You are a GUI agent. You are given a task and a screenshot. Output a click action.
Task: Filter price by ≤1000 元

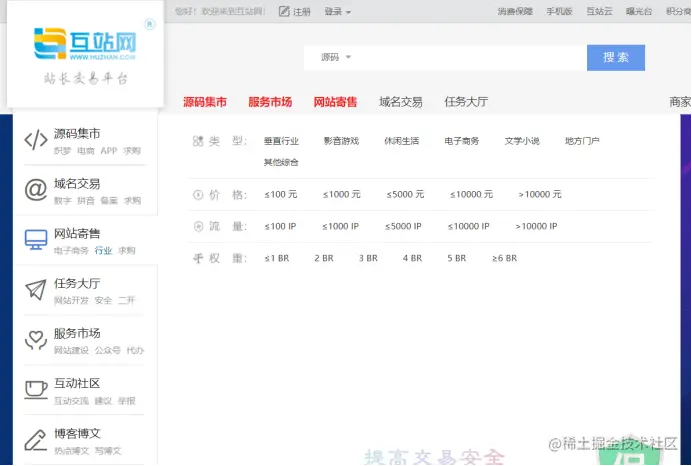coord(342,195)
